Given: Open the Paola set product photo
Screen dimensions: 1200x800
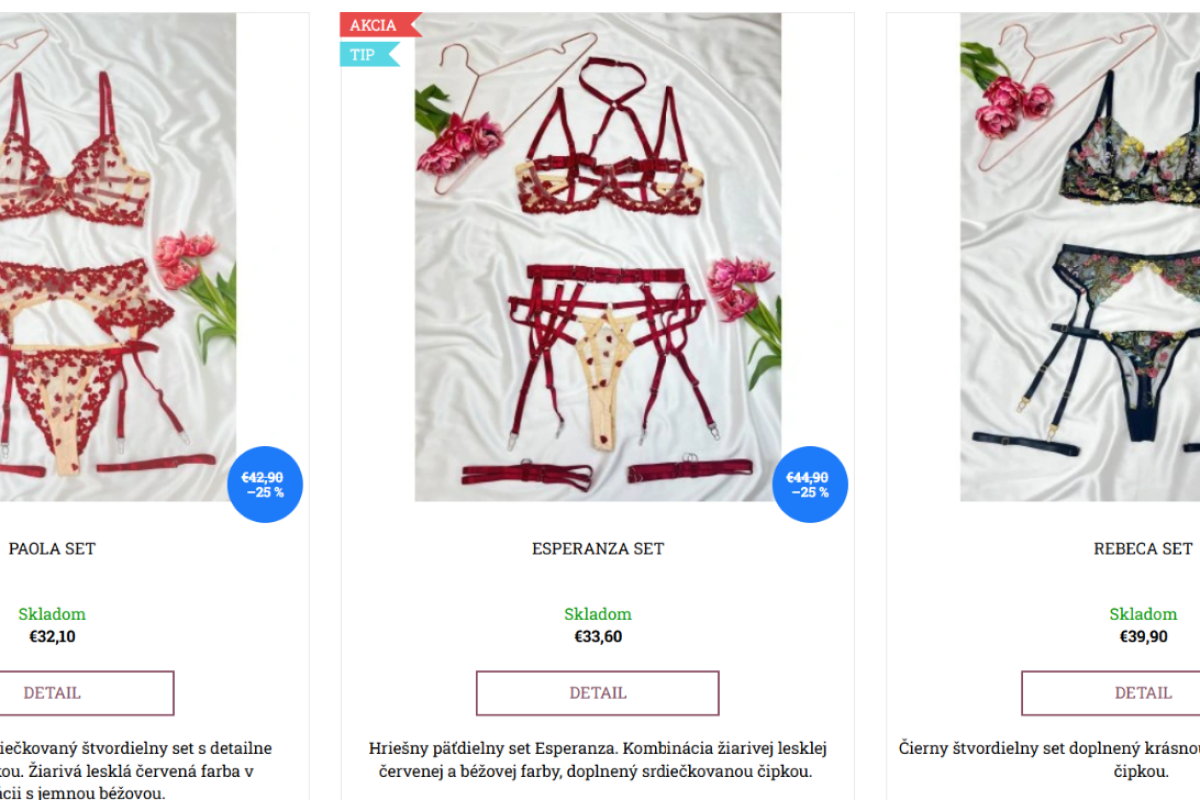Looking at the screenshot, I should click(x=118, y=257).
